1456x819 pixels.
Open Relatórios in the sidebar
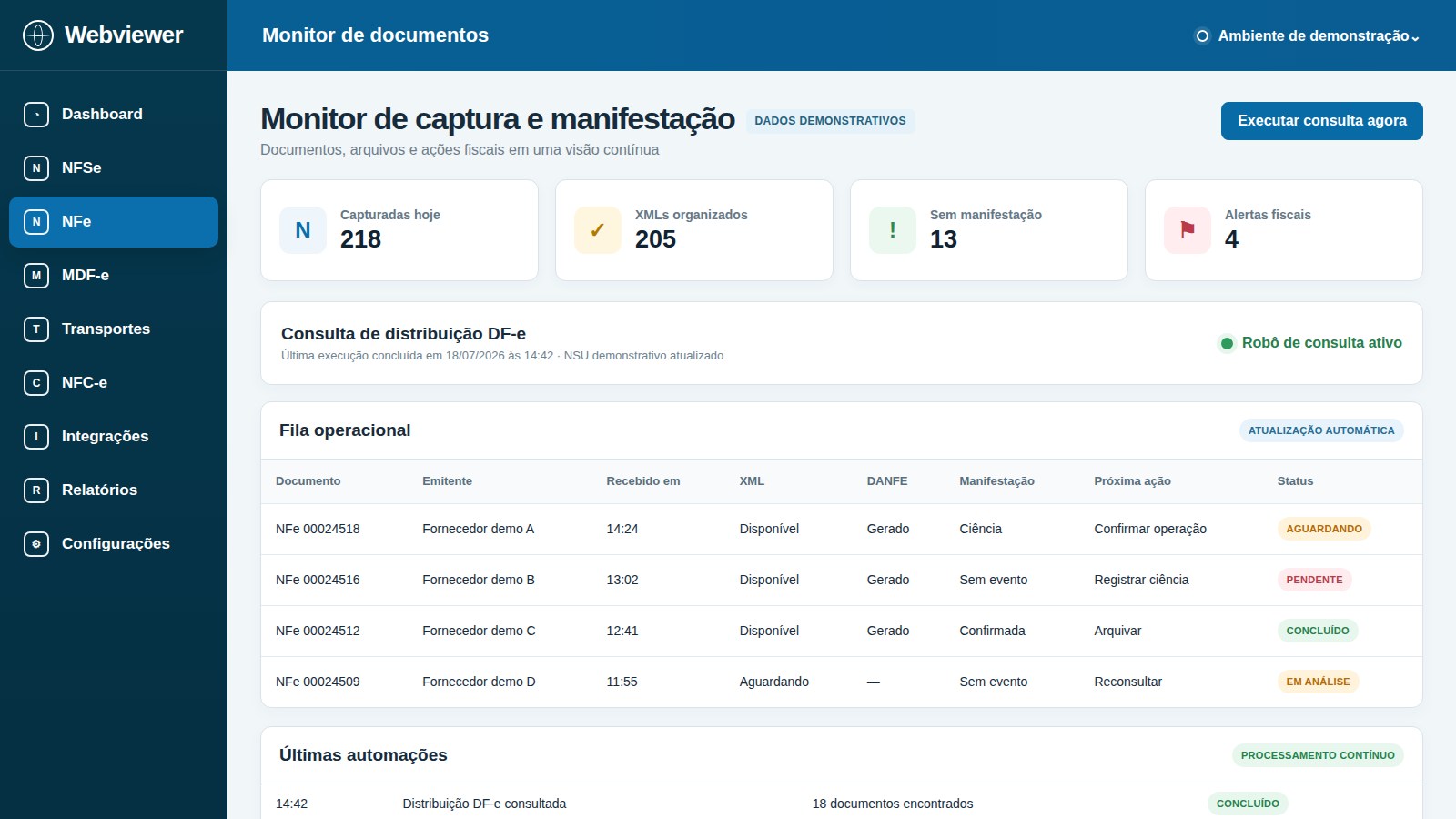pos(114,490)
